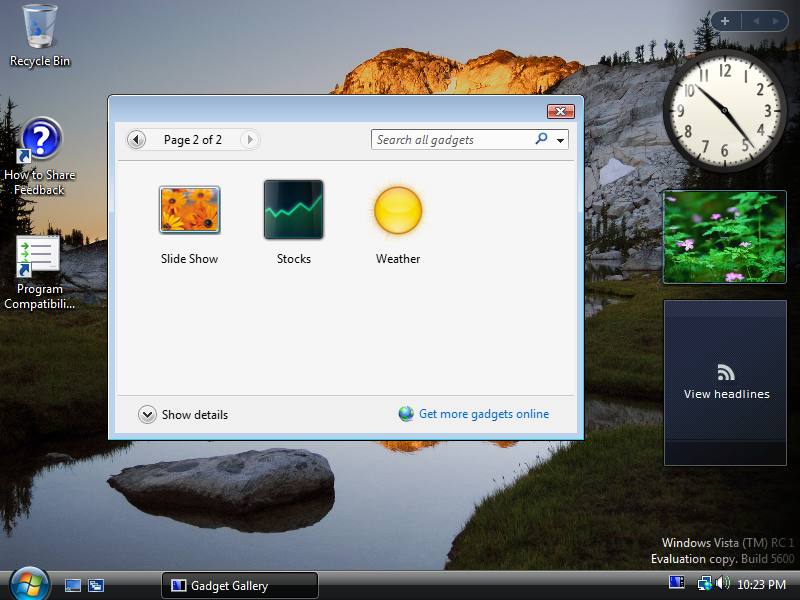This screenshot has width=800, height=600.
Task: Open the Windows Start orb
Action: click(x=30, y=584)
